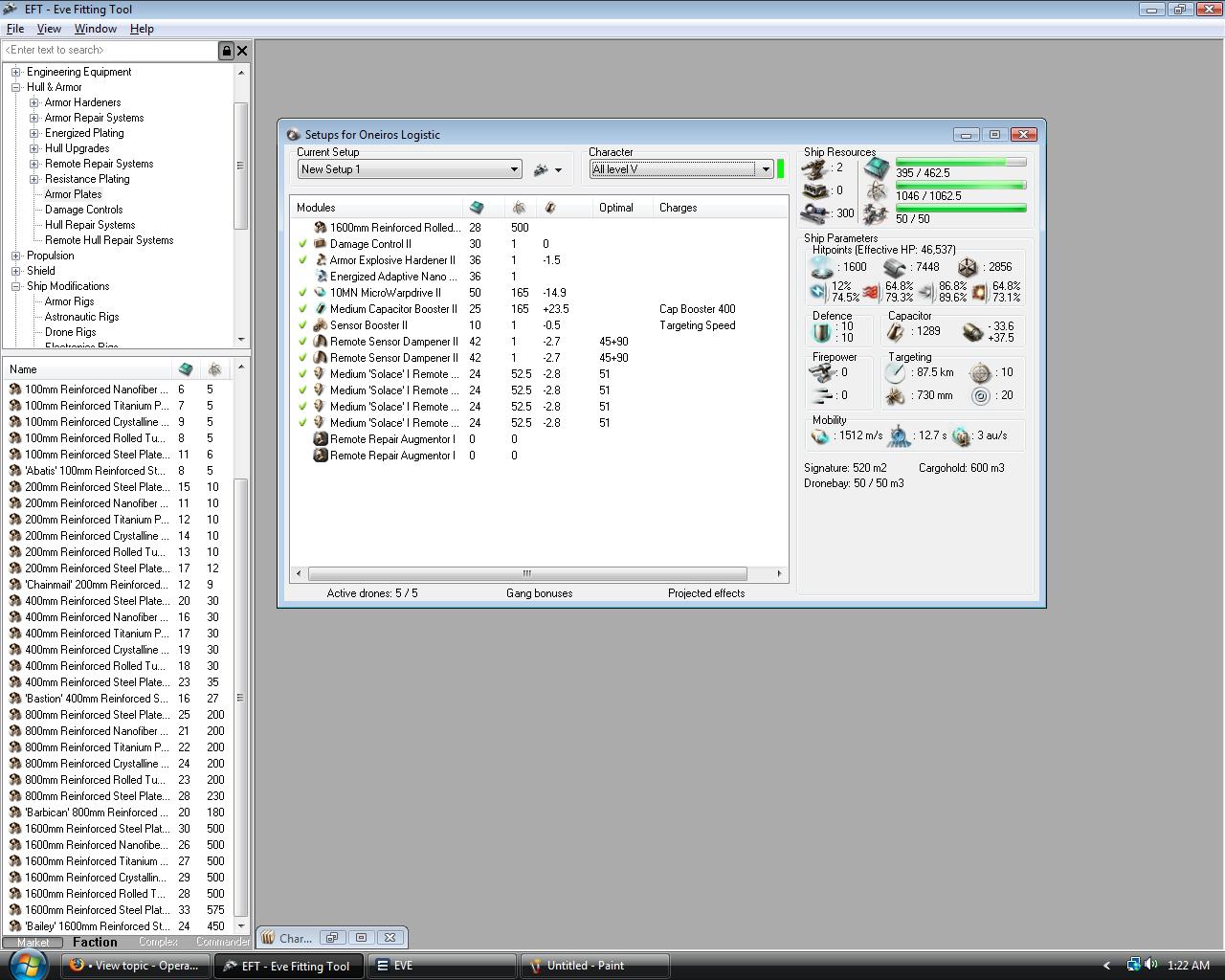Click the max locked targets icon showing 10
The width and height of the screenshot is (1225, 980).
pos(980,372)
